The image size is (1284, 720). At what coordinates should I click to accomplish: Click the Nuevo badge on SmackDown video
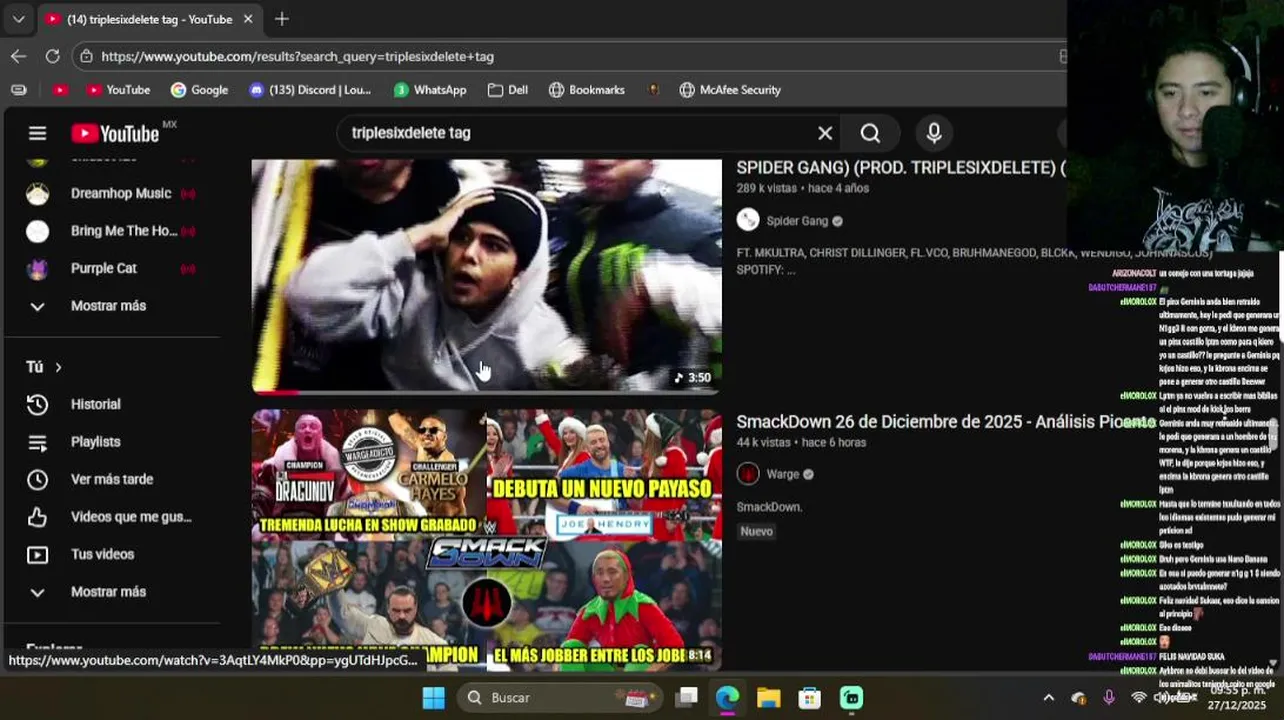(756, 531)
